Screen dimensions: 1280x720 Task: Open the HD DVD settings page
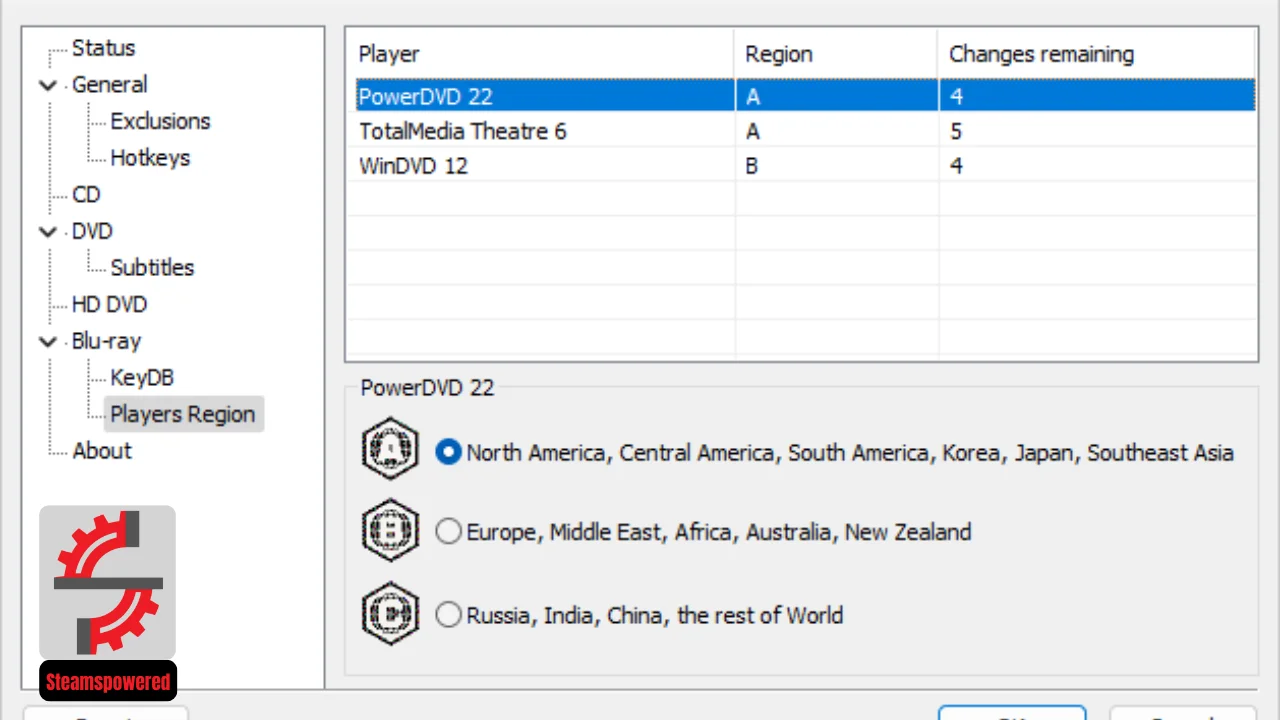point(109,304)
